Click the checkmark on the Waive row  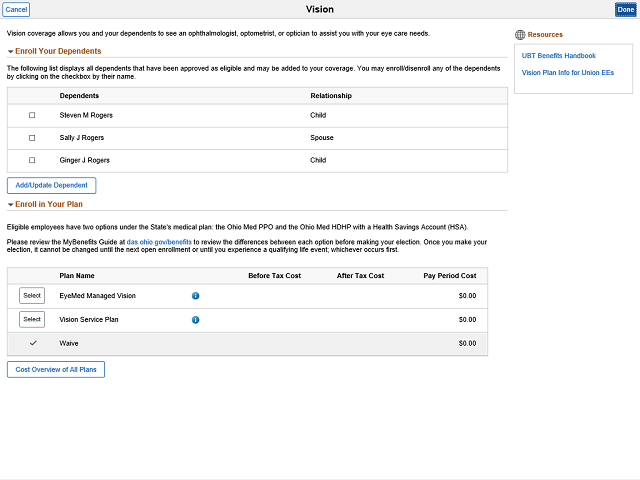click(33, 343)
